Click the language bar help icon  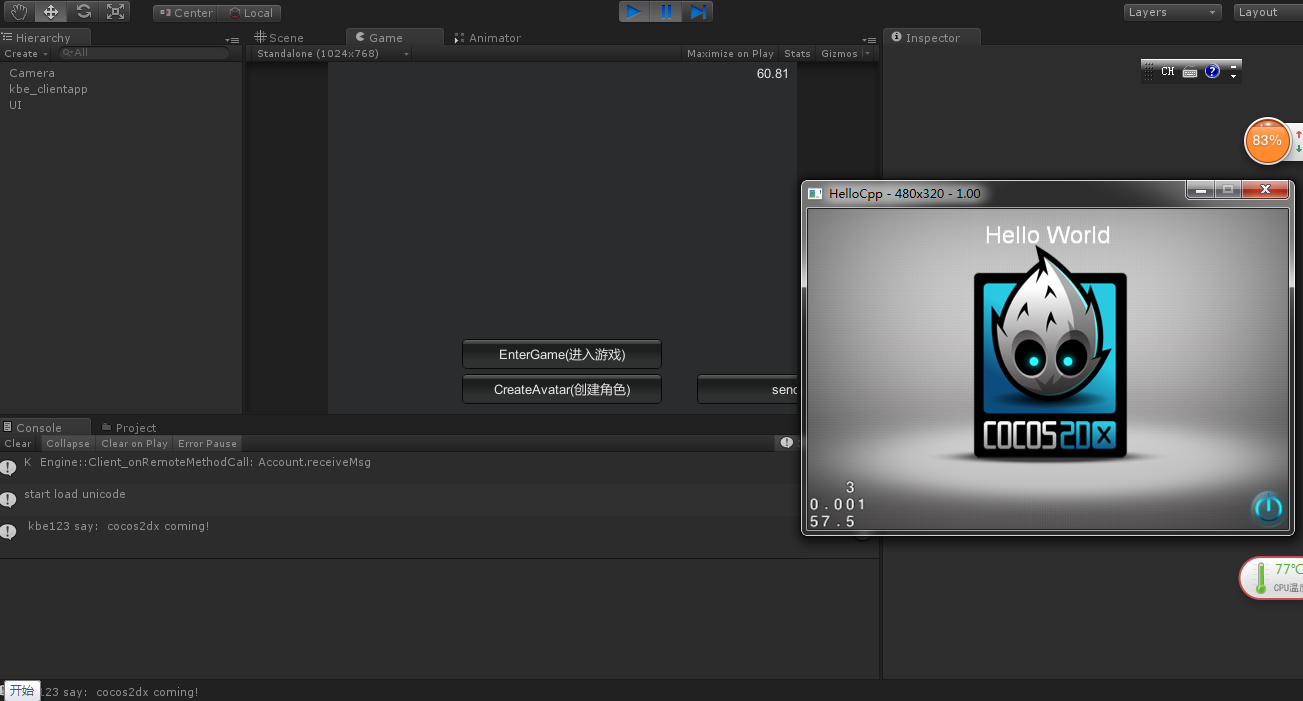[1212, 72]
